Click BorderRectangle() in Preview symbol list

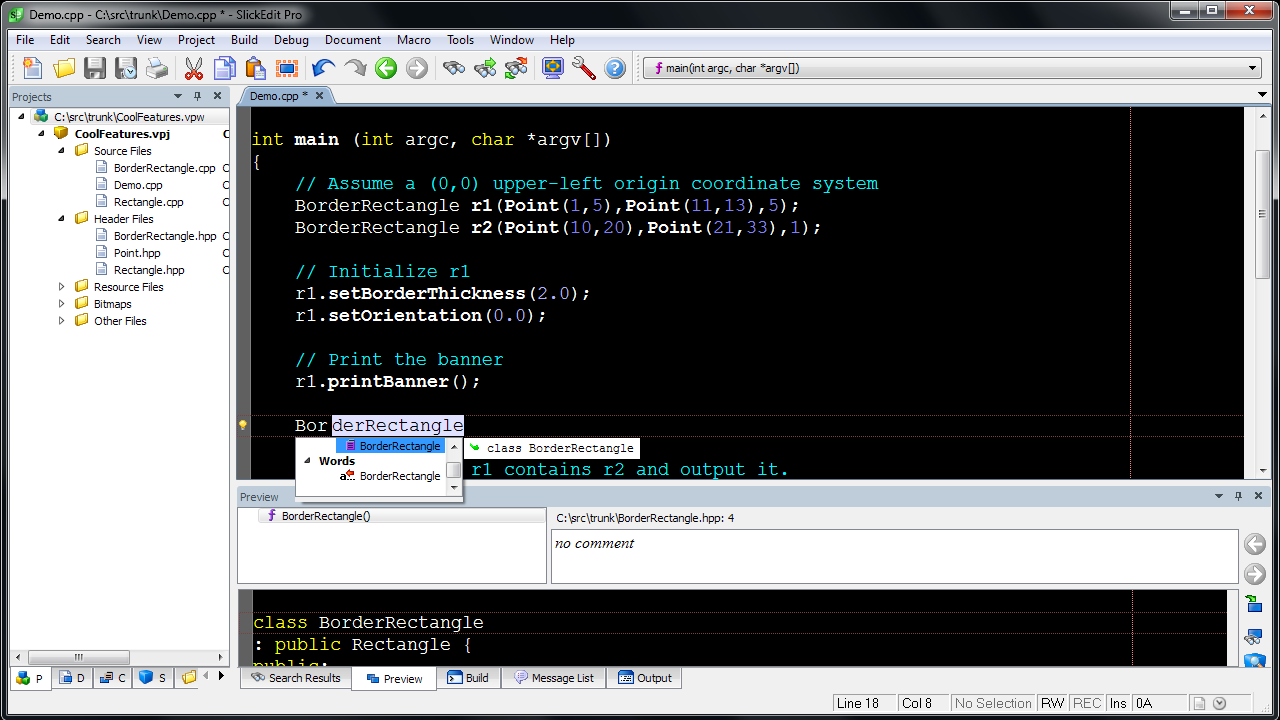pyautogui.click(x=326, y=516)
